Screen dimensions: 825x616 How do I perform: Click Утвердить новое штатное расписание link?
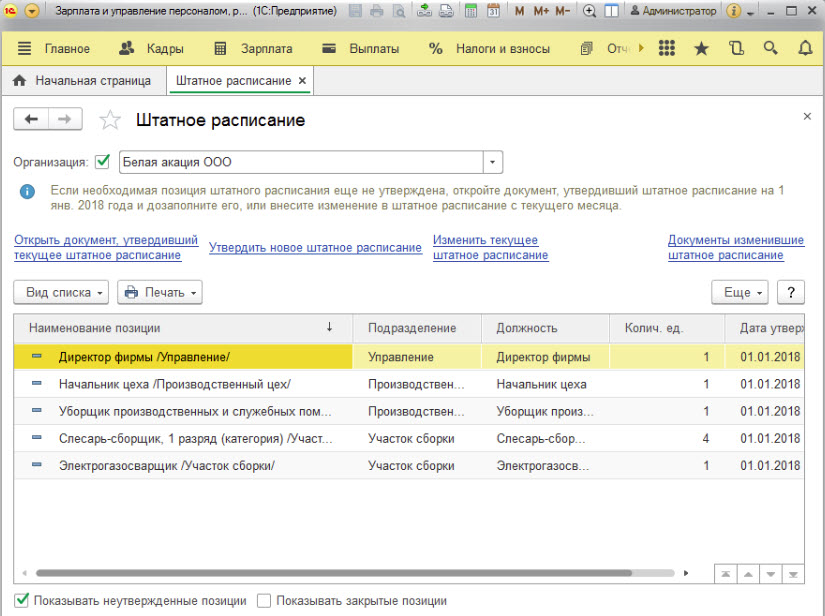[x=315, y=248]
